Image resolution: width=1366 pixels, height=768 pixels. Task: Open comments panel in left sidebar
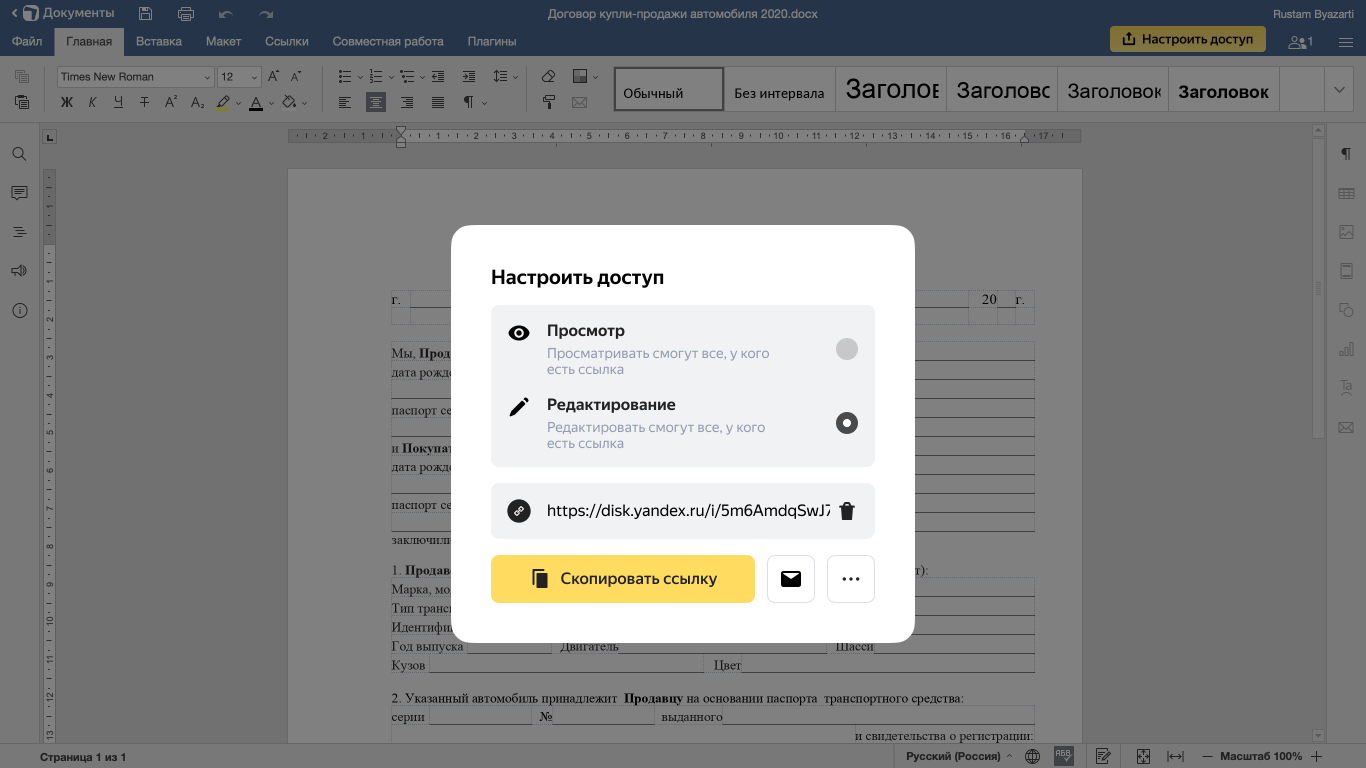(19, 193)
